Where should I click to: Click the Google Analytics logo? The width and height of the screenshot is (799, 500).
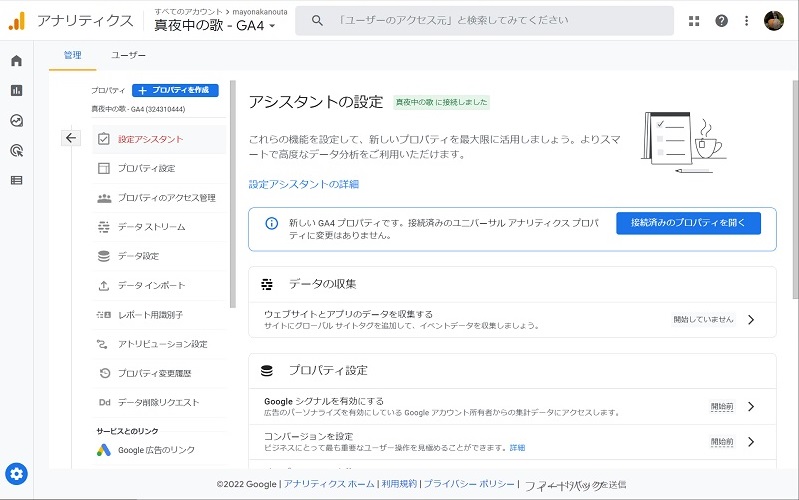(x=17, y=21)
